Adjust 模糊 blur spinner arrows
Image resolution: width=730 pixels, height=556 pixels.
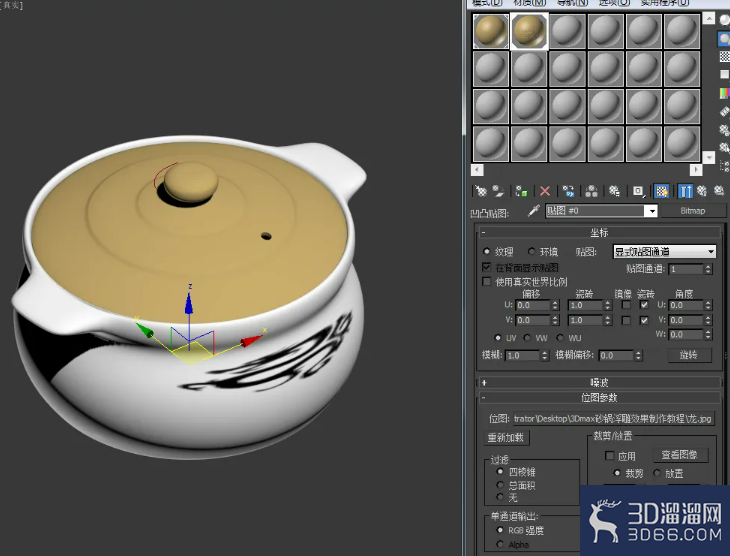(545, 355)
